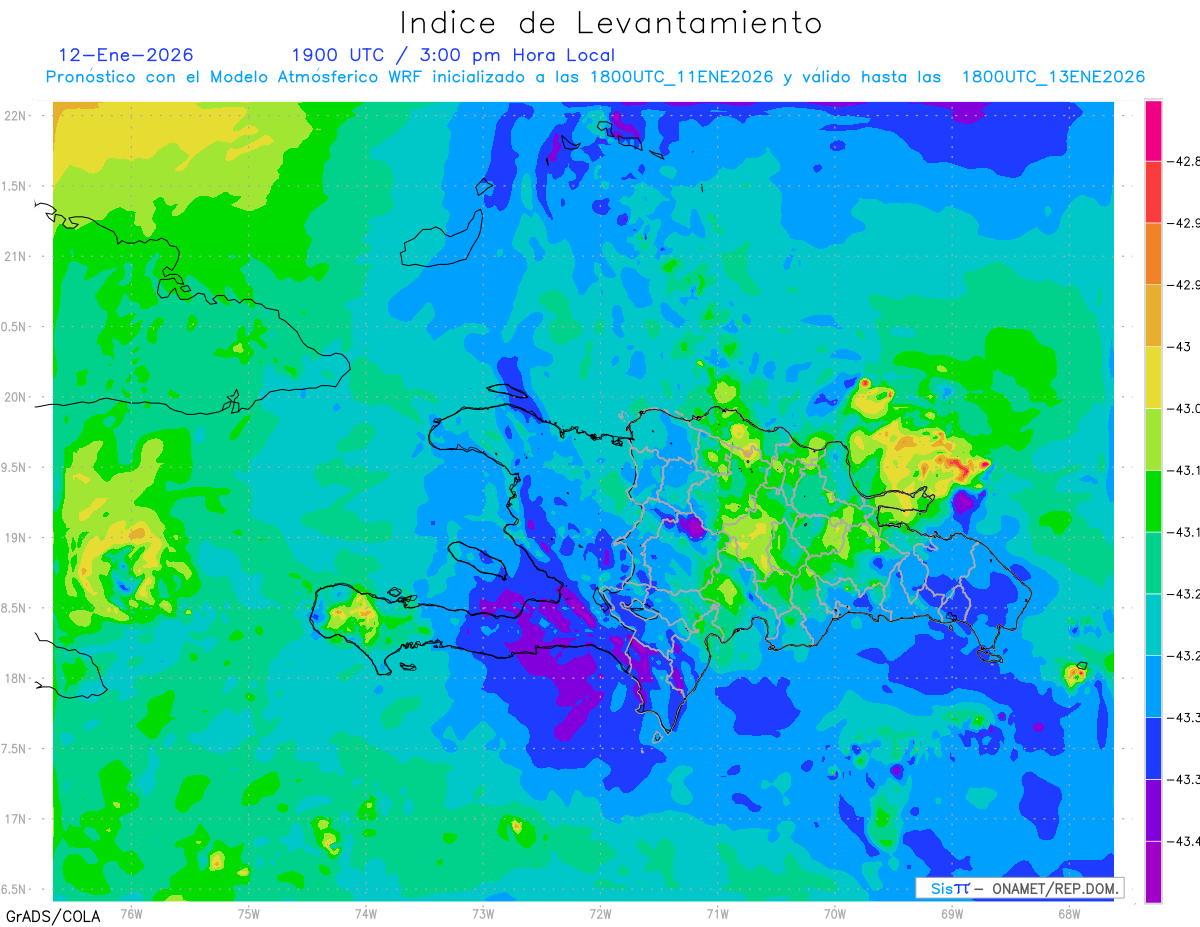Click the '73W' longitude label
Viewport: 1200px width, 927px height.
[x=483, y=913]
